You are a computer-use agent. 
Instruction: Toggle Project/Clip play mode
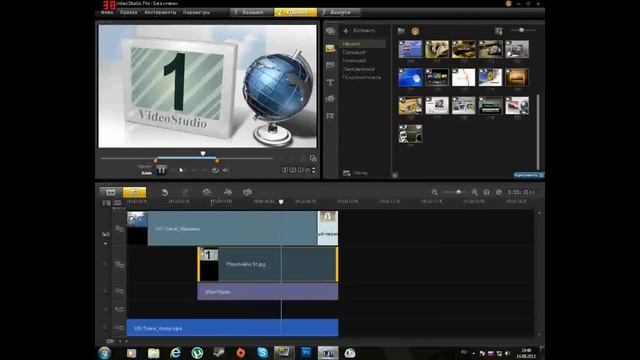146,170
